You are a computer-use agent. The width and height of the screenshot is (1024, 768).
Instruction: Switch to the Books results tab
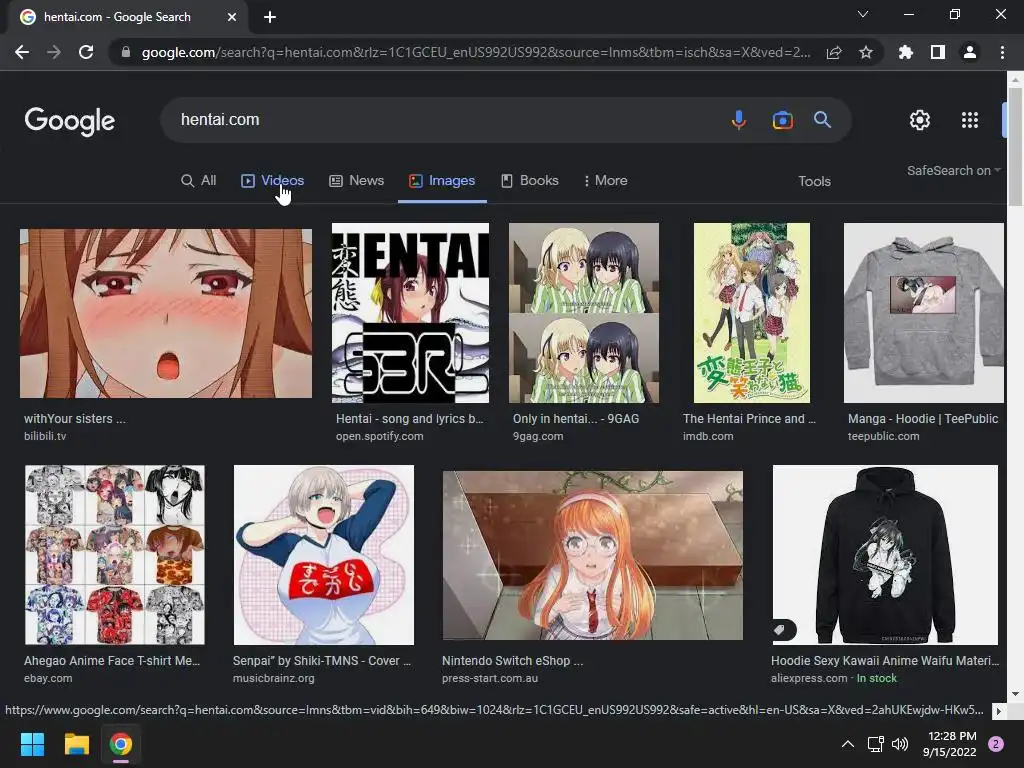(x=530, y=181)
